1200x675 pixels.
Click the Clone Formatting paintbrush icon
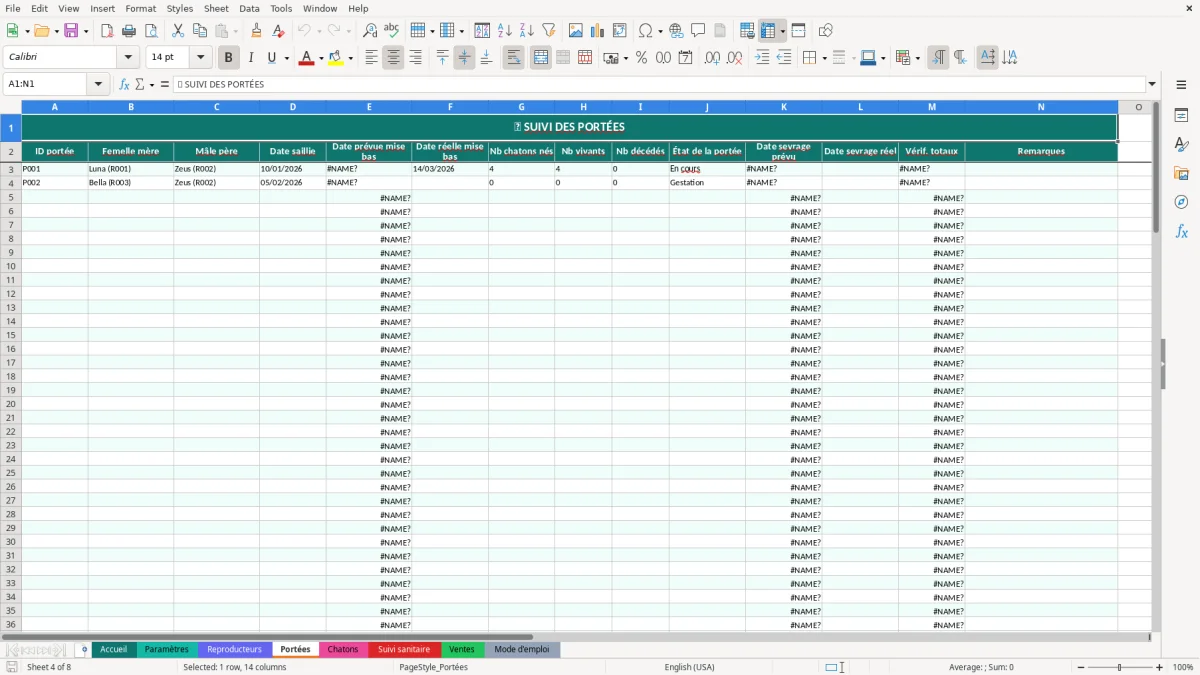click(257, 31)
